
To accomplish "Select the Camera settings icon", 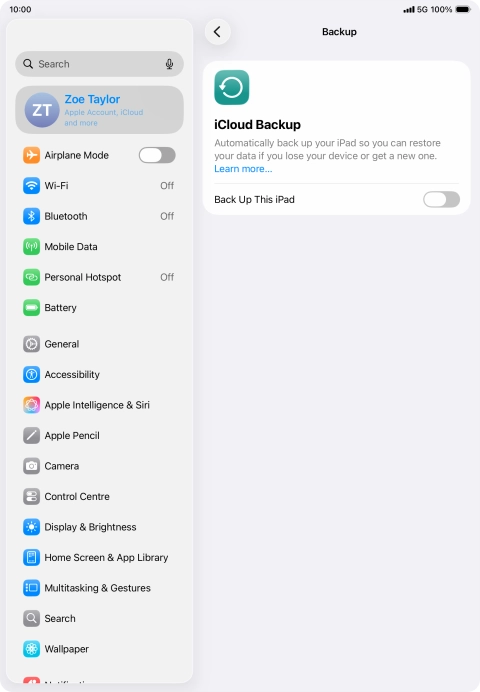I will (x=31, y=466).
